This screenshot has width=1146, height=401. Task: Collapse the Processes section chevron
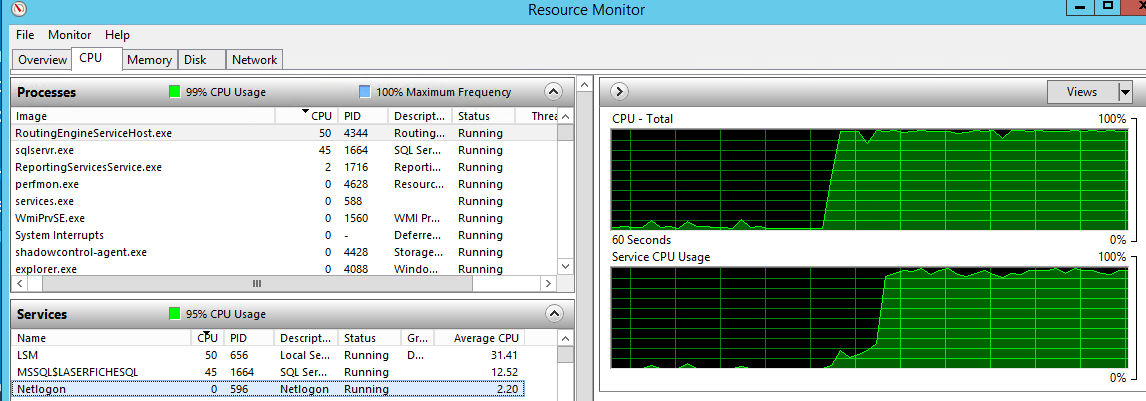point(553,92)
